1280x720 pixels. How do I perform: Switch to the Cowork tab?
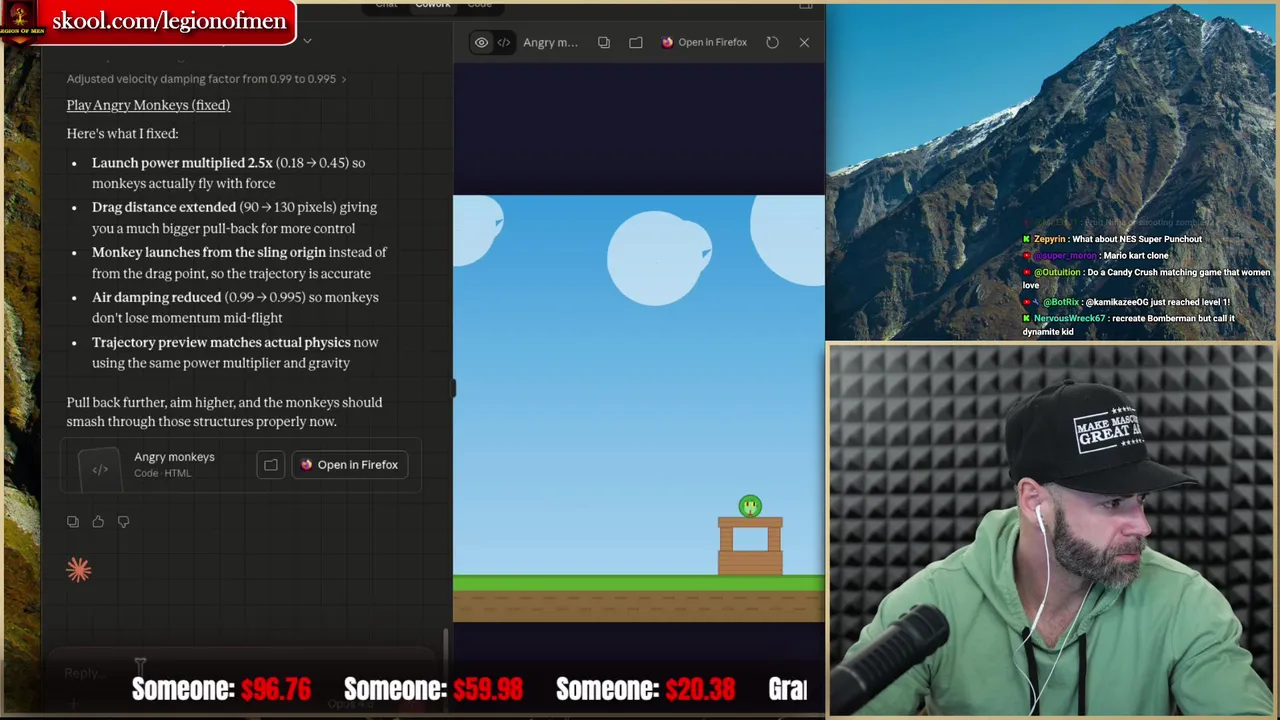coord(433,5)
